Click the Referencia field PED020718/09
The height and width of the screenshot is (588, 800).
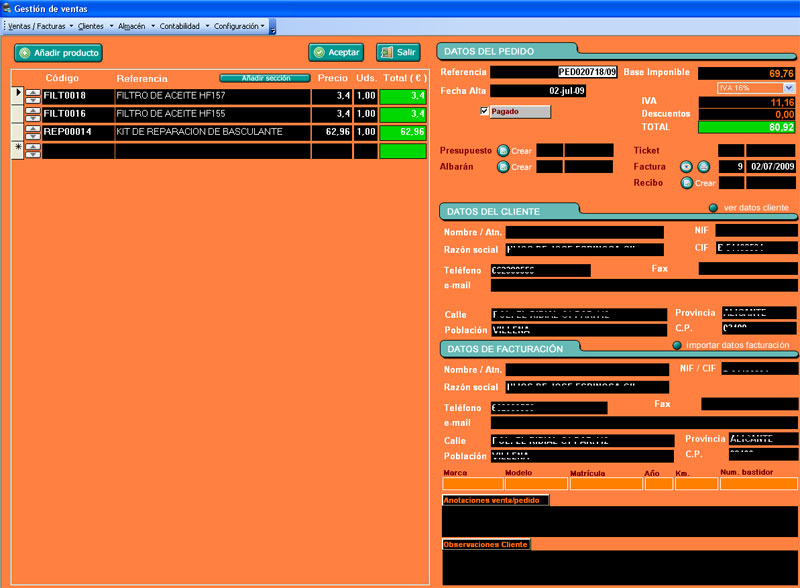[x=554, y=72]
